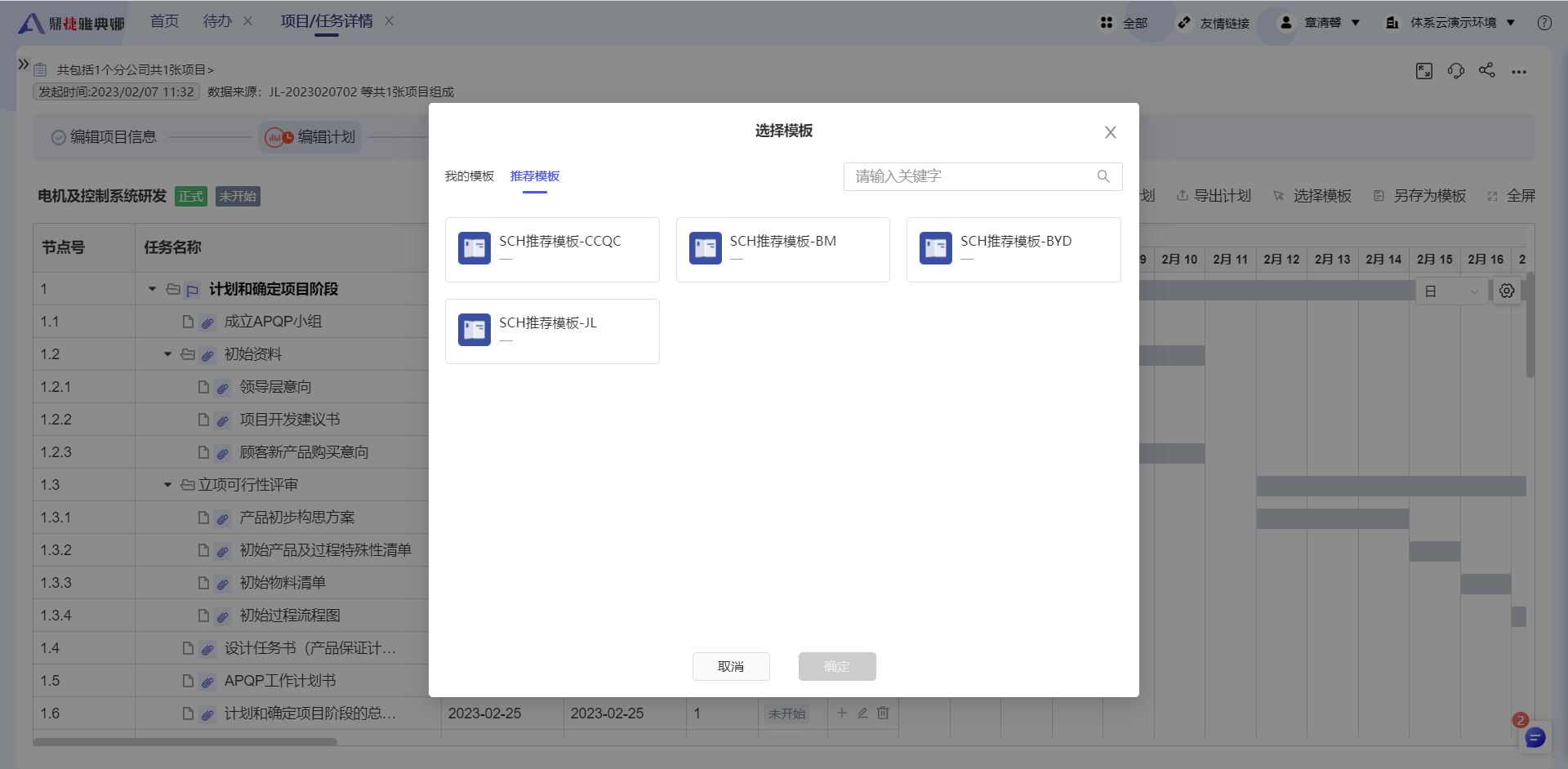Click the help question mark icon

click(x=1544, y=23)
